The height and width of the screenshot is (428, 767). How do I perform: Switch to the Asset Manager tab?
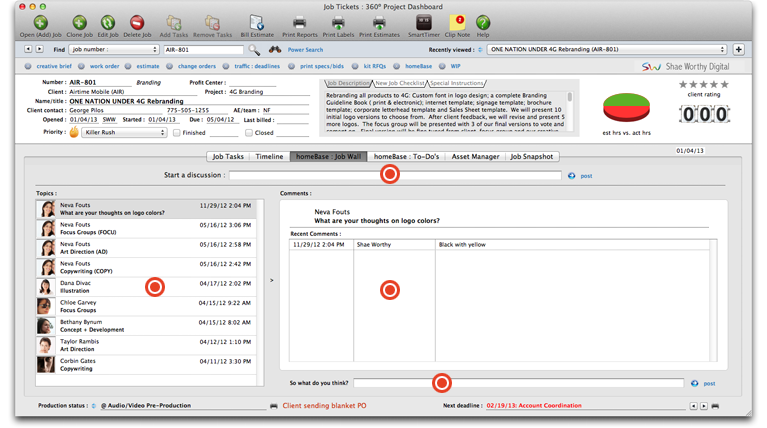473,156
